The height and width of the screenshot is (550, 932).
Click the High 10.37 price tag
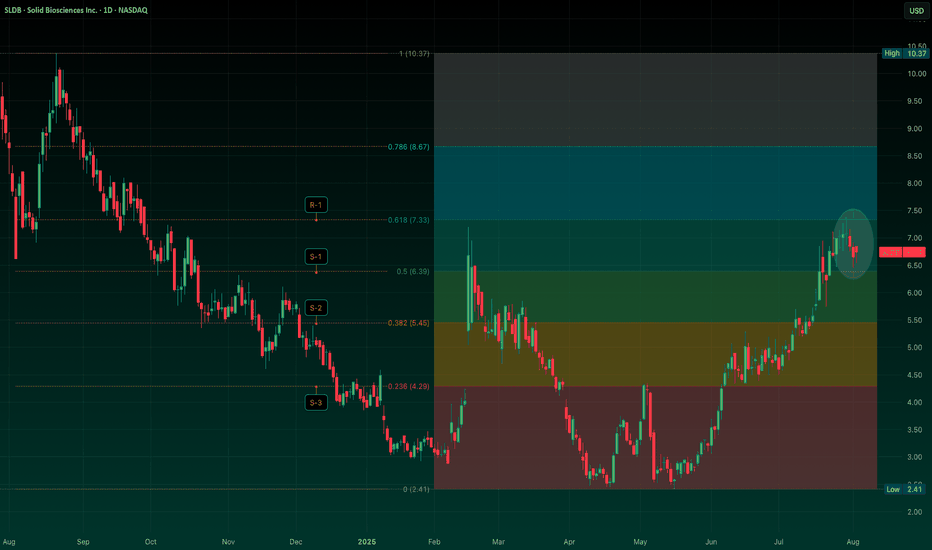(905, 54)
